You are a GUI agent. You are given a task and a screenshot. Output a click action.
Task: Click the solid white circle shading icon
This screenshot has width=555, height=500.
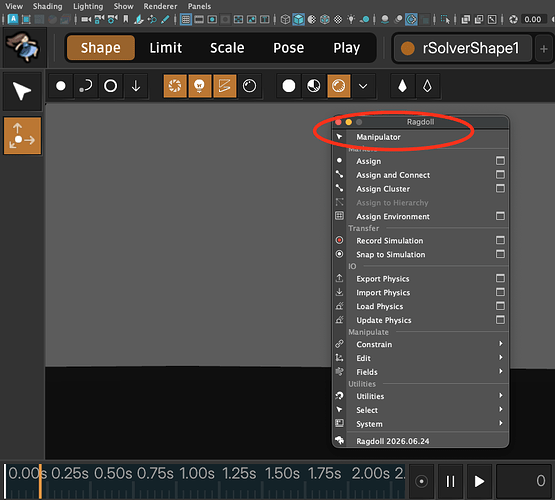(x=289, y=86)
